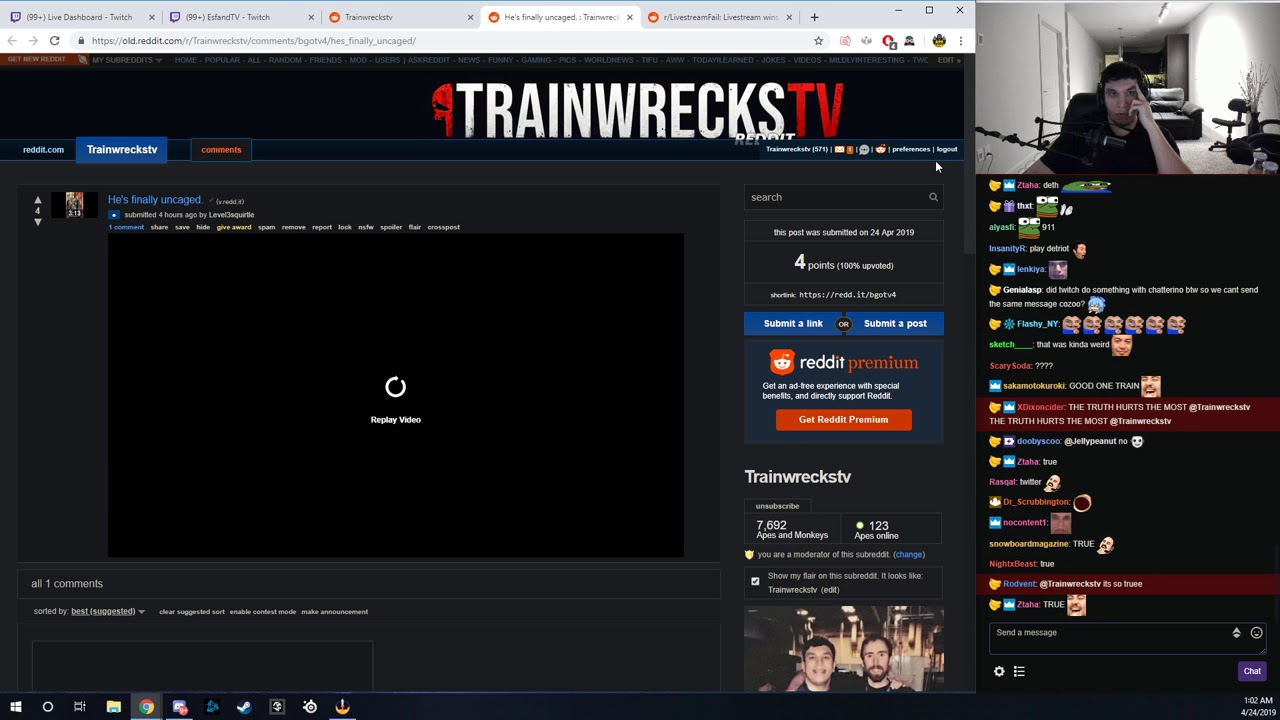Open a new Chrome tab
Viewport: 1280px width, 720px height.
[x=814, y=17]
